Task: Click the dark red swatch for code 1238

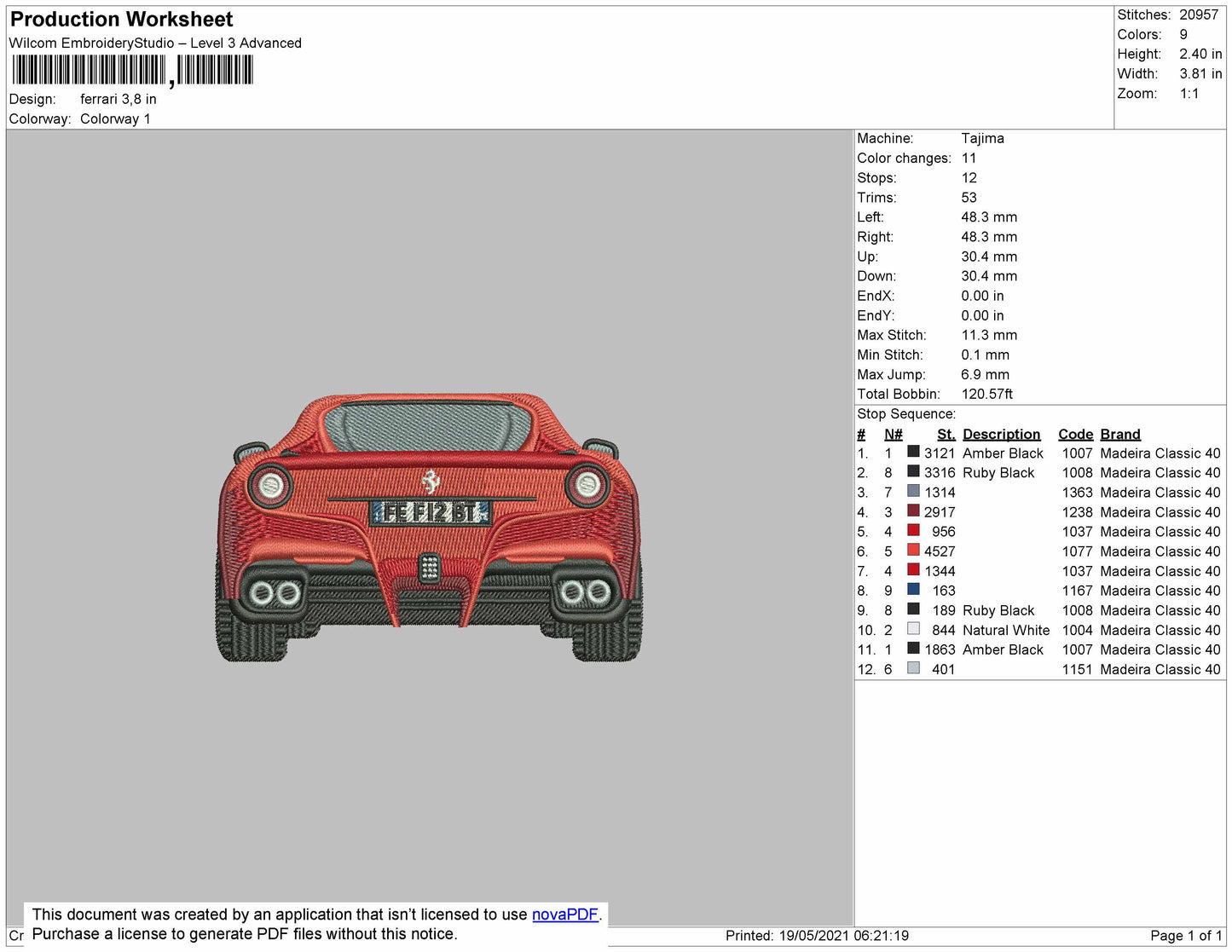Action: (x=913, y=511)
